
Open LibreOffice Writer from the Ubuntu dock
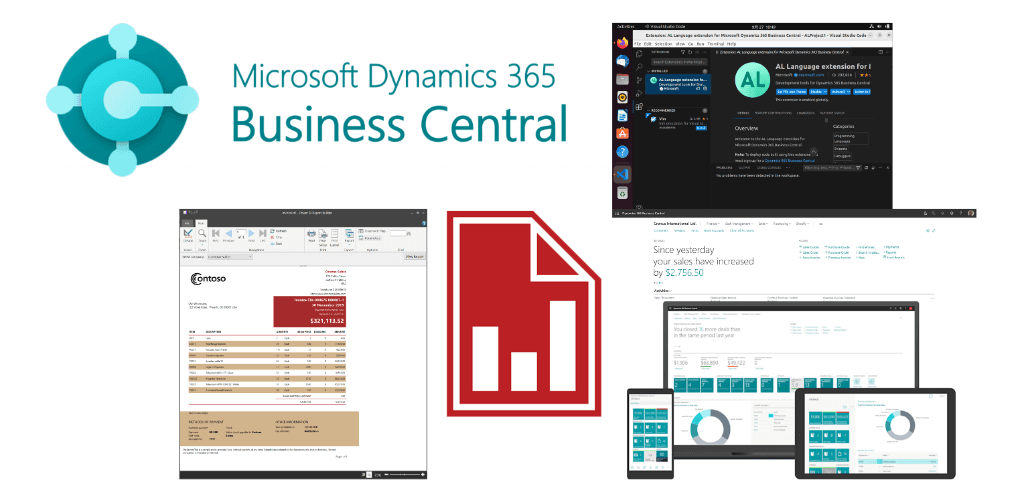click(x=622, y=116)
